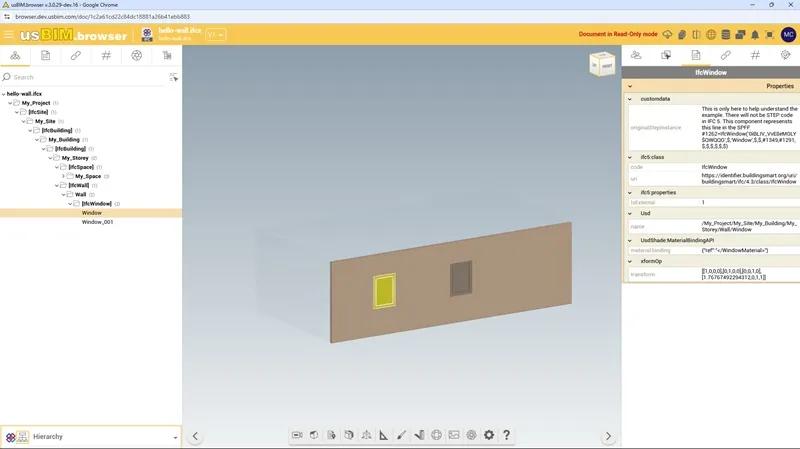Screen dimensions: 800x449
Task: Collapse the UsdShade:MaterialBindingAPI group
Action: pyautogui.click(x=630, y=240)
